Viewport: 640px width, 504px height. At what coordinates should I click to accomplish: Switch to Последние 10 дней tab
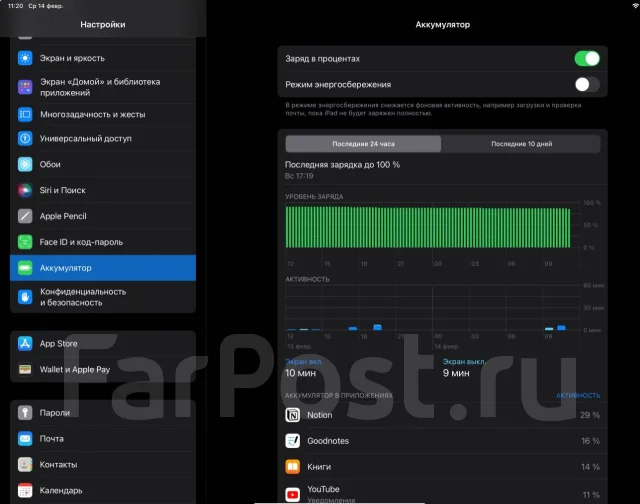[x=521, y=144]
